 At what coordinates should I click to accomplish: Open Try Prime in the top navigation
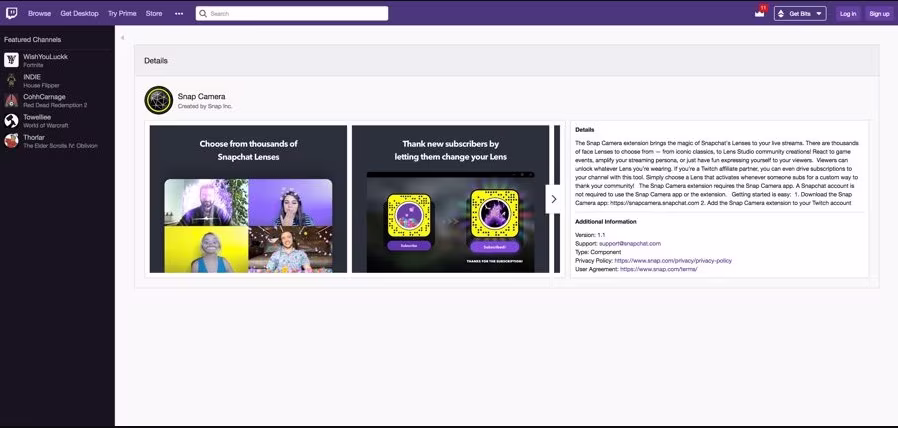(x=122, y=13)
